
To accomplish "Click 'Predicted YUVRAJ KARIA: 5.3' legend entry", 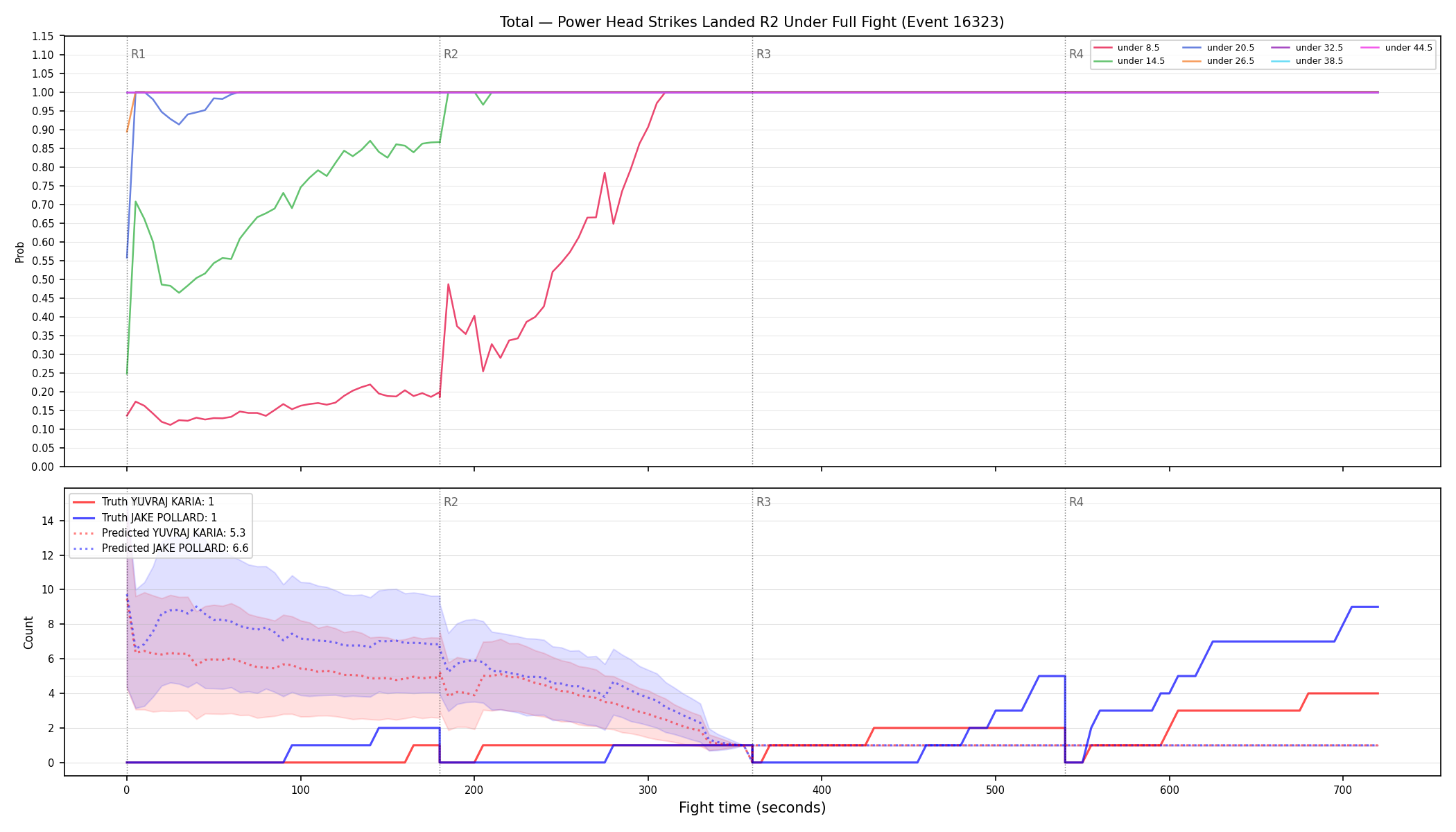I will pyautogui.click(x=159, y=533).
